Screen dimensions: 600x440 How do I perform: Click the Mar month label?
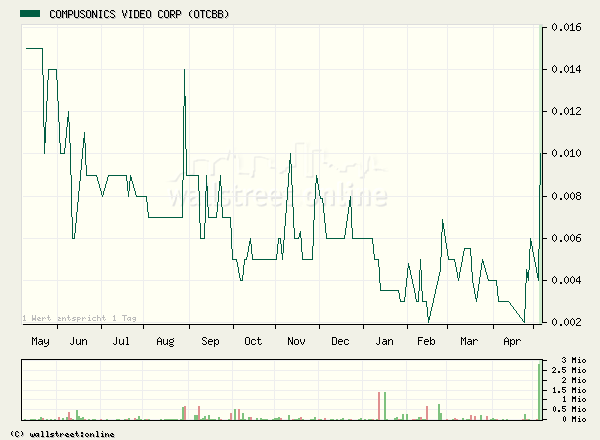(x=469, y=341)
